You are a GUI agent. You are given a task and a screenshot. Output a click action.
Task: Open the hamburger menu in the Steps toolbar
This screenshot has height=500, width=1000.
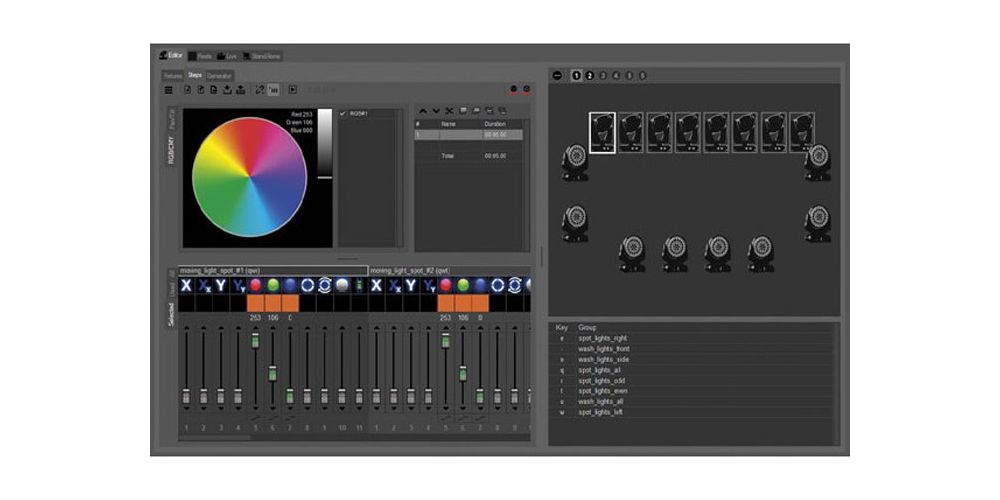pos(168,90)
